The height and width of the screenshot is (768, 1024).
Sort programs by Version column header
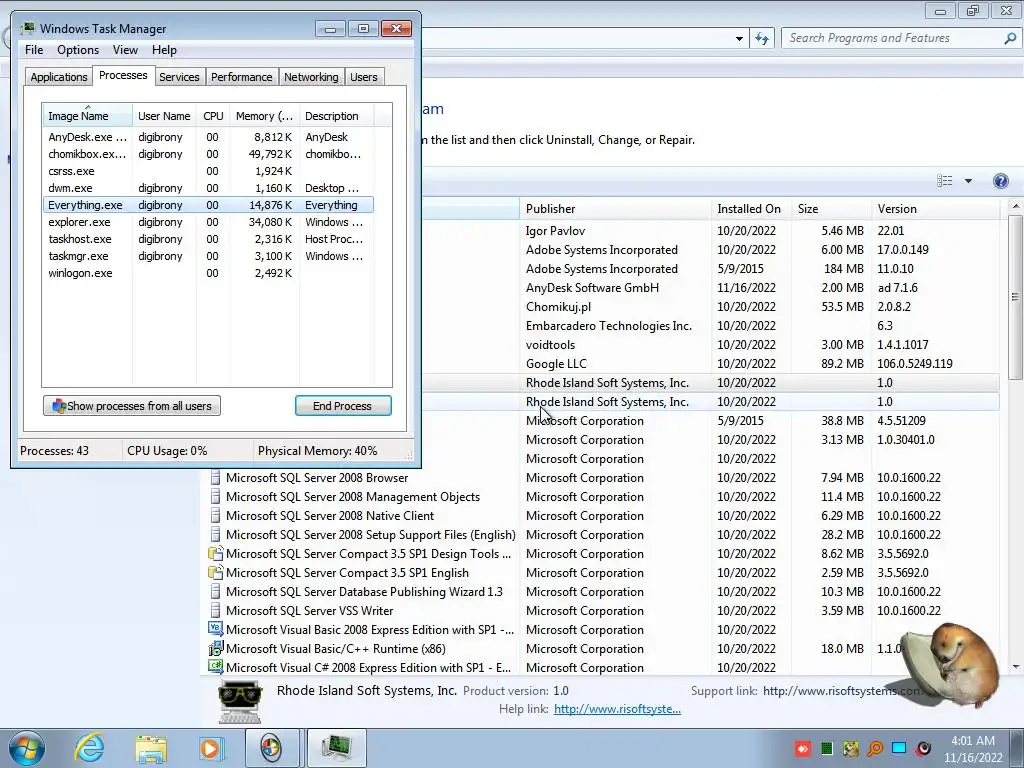[935, 209]
